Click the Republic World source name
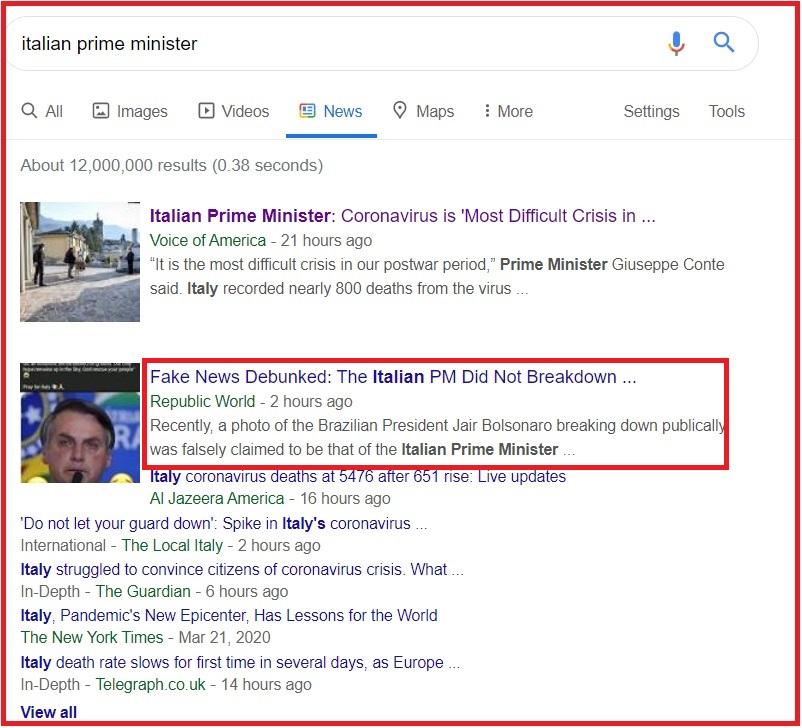This screenshot has width=802, height=728. tap(203, 402)
